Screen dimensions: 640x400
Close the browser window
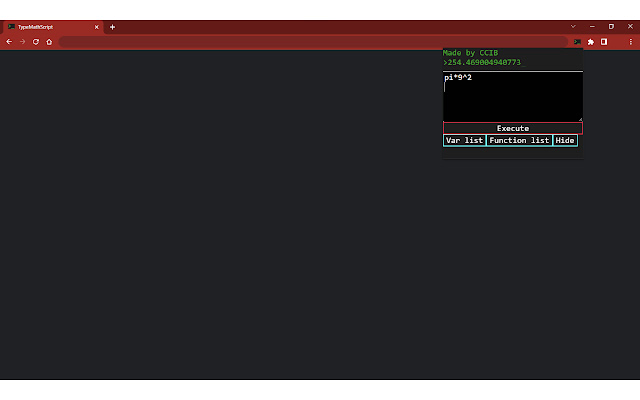point(630,27)
